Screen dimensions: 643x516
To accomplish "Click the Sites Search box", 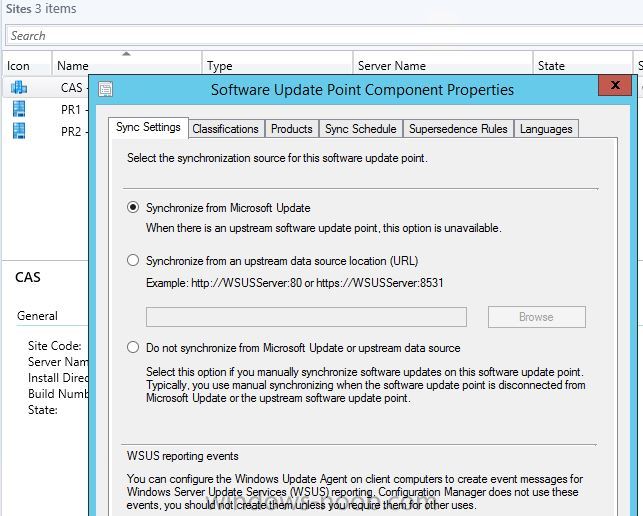I will 324,36.
